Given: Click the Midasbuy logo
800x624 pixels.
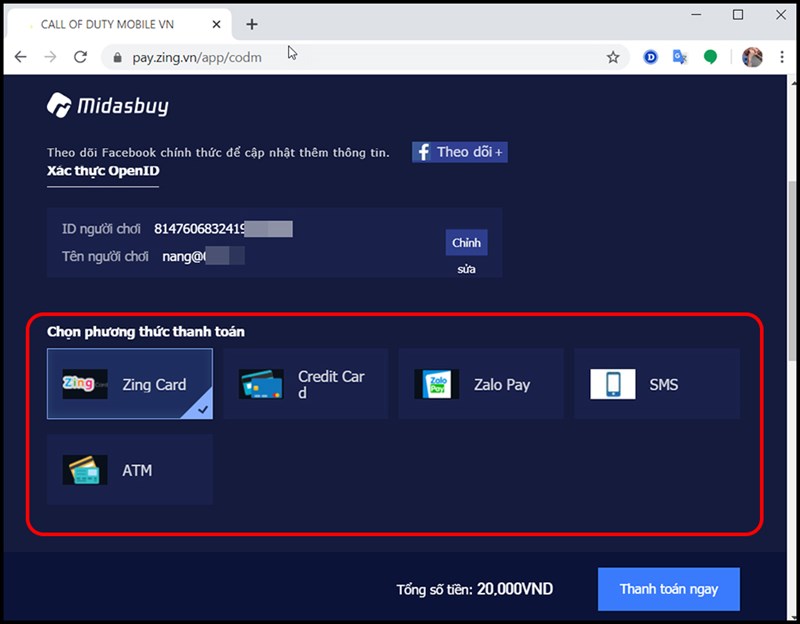Looking at the screenshot, I should point(108,105).
